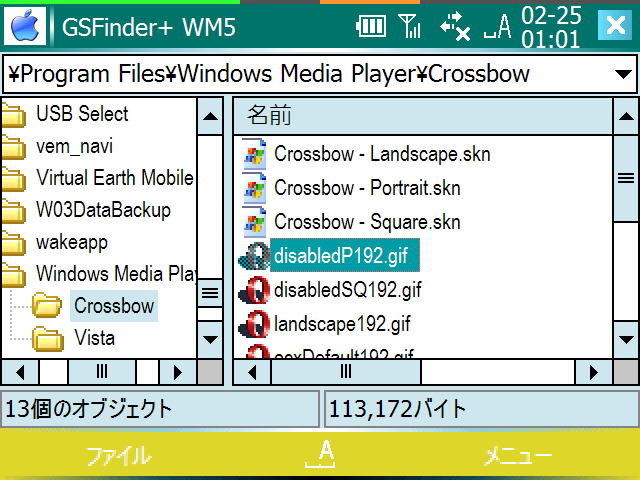Image resolution: width=640 pixels, height=480 pixels.
Task: Click the open Crossbow folder icon
Action: pos(47,305)
